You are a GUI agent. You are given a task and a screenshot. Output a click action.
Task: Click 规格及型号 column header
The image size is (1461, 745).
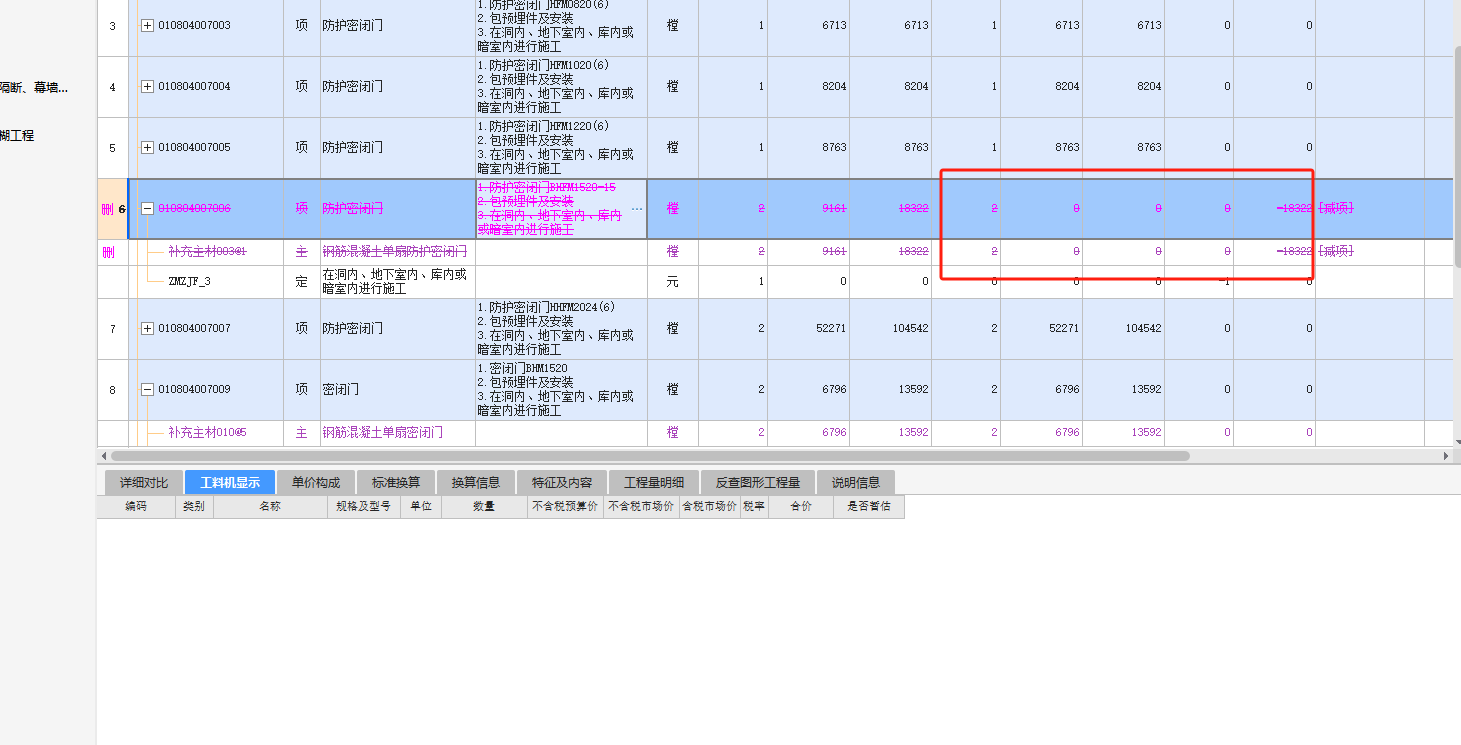click(363, 507)
